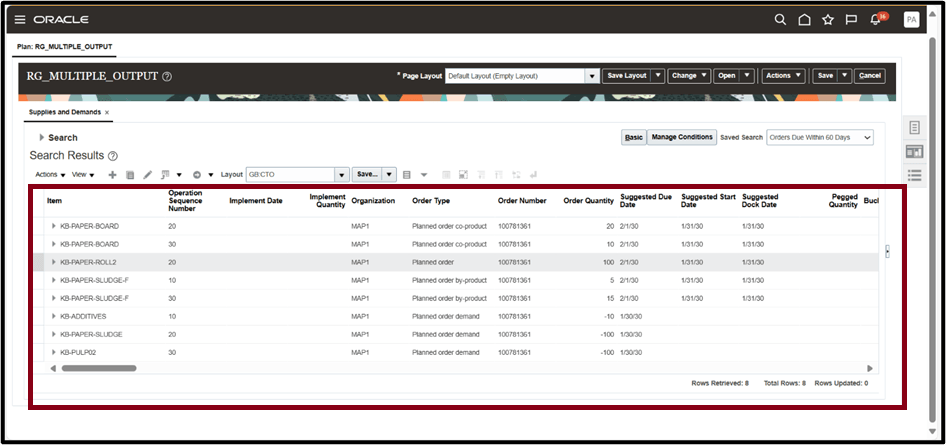The width and height of the screenshot is (946, 445).
Task: Open the Page Layout dropdown
Action: click(592, 76)
